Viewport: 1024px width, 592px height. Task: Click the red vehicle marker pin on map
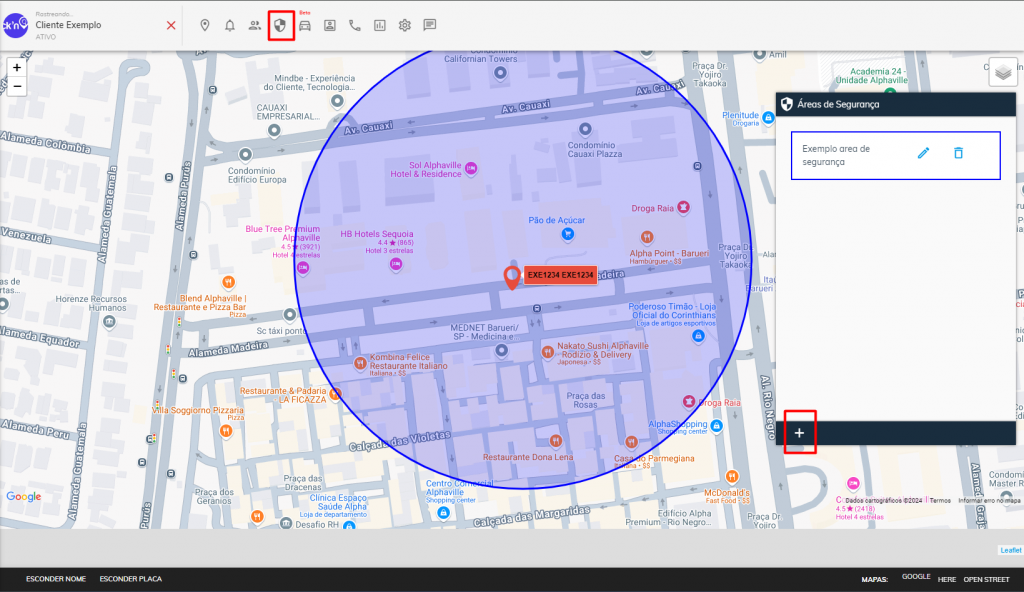[512, 278]
